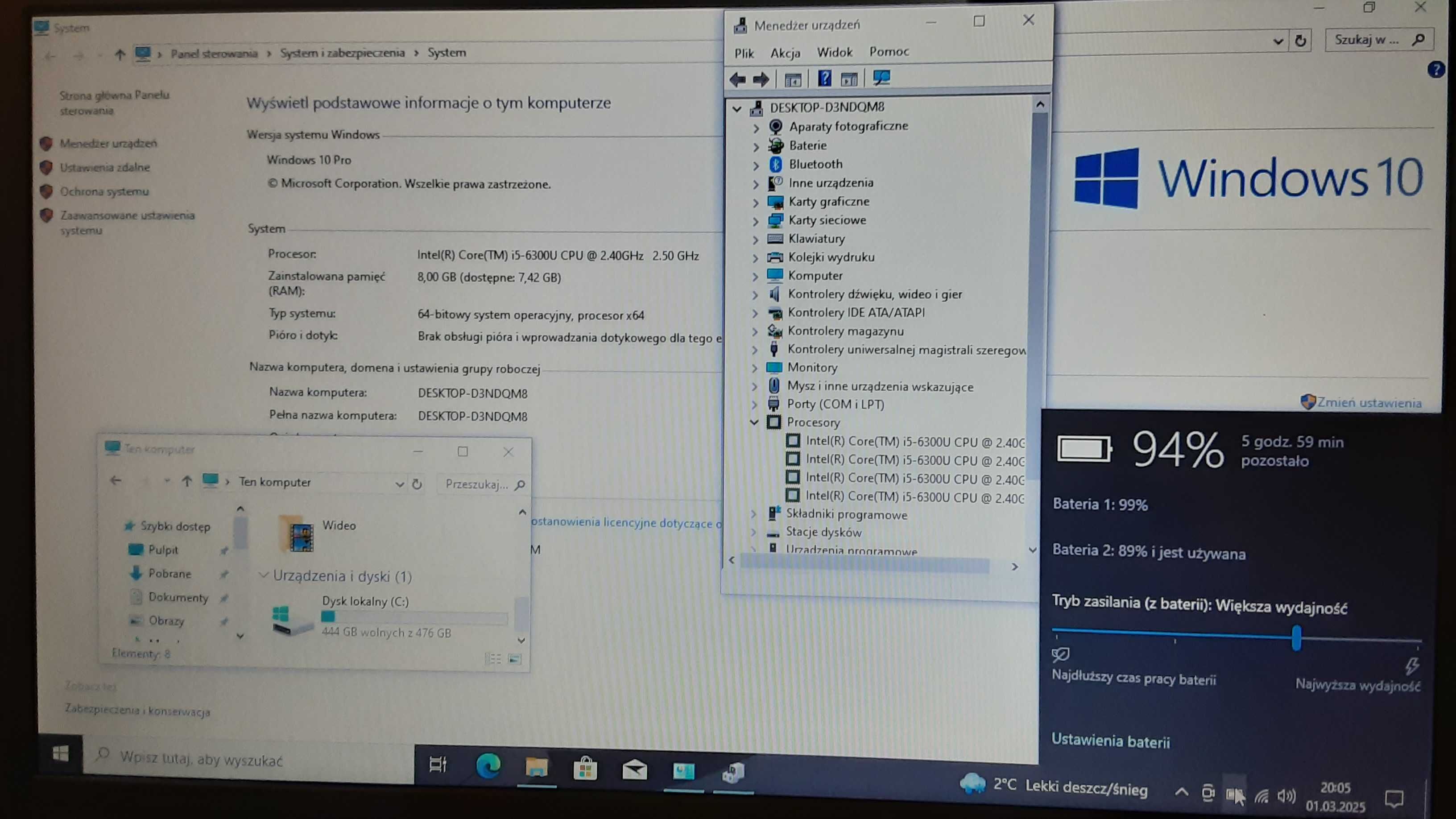
Task: Open Microsoft Edge from the taskbar
Action: pyautogui.click(x=488, y=766)
